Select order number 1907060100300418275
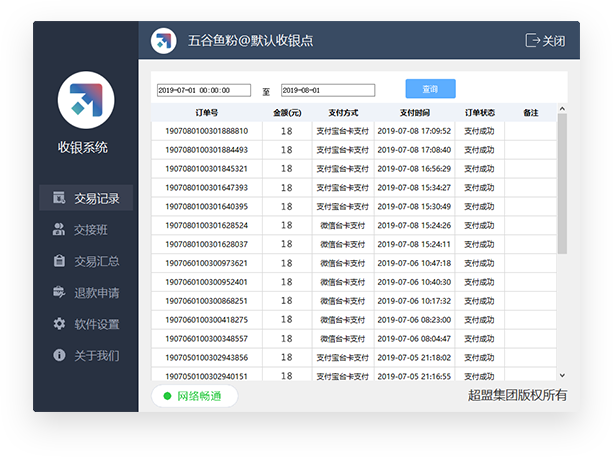This screenshot has height=457, width=613. [206, 320]
